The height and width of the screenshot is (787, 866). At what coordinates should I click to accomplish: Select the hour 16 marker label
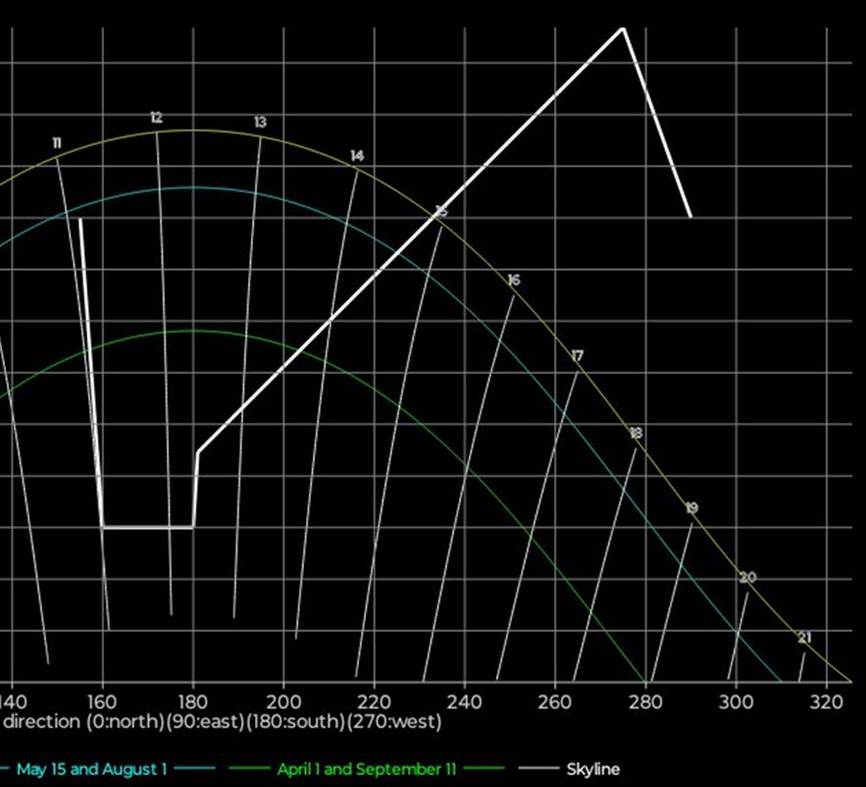click(513, 280)
